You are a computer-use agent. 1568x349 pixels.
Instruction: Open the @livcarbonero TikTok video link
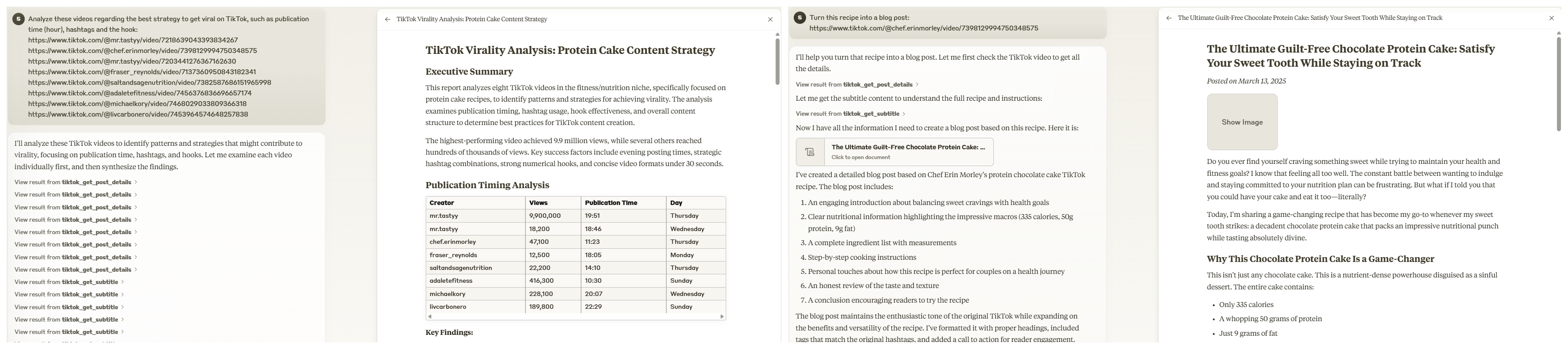(137, 114)
